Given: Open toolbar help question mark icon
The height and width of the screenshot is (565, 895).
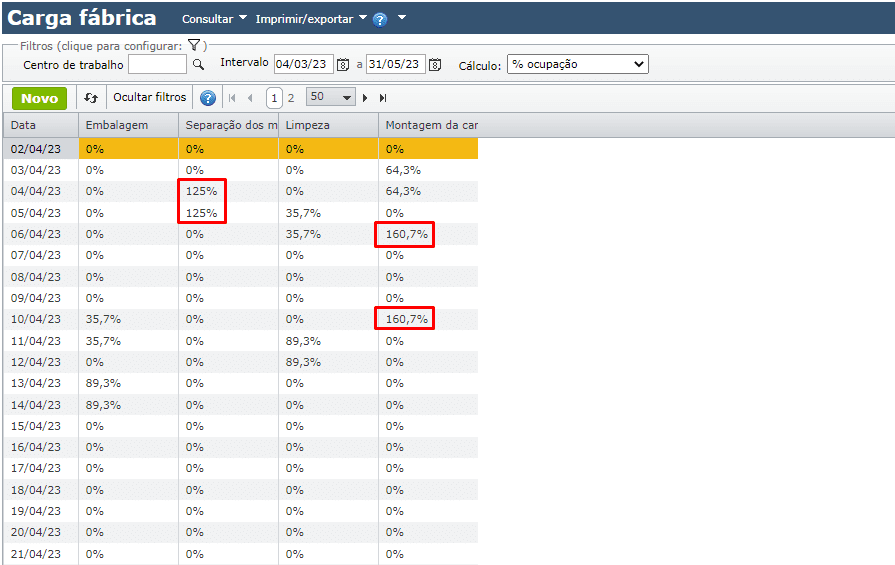Looking at the screenshot, I should pos(208,98).
